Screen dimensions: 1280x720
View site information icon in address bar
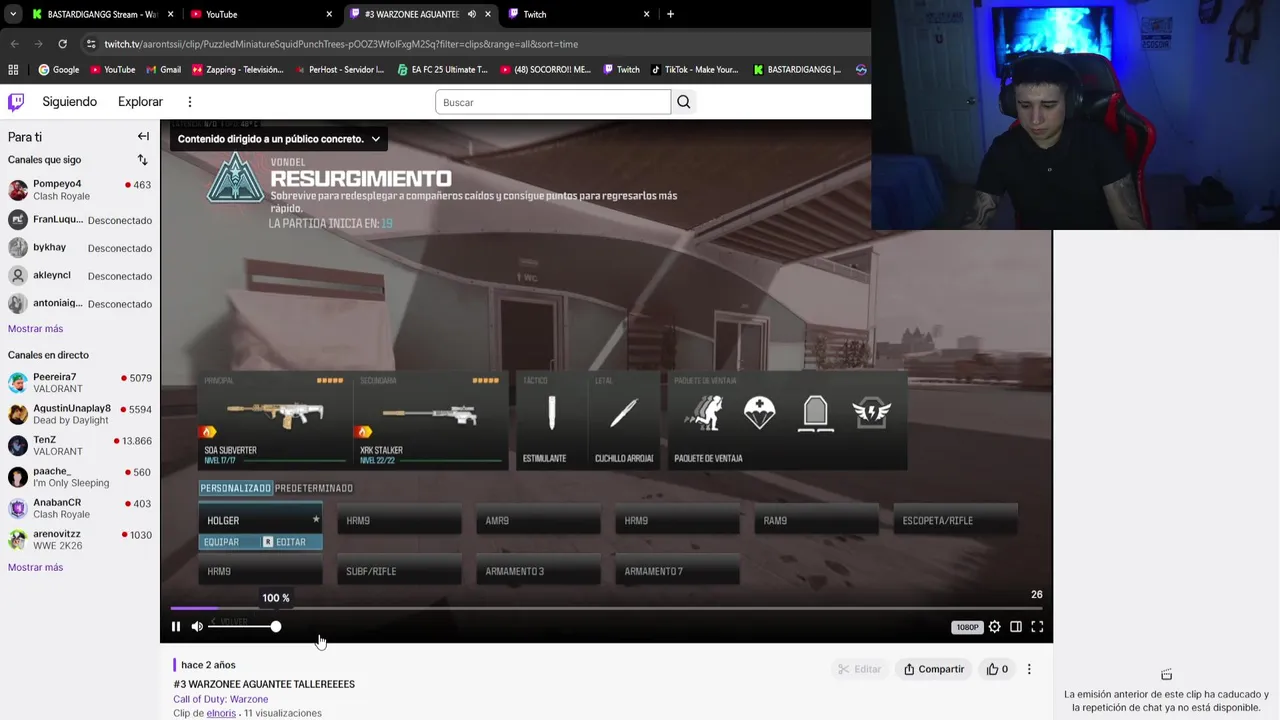coord(91,44)
